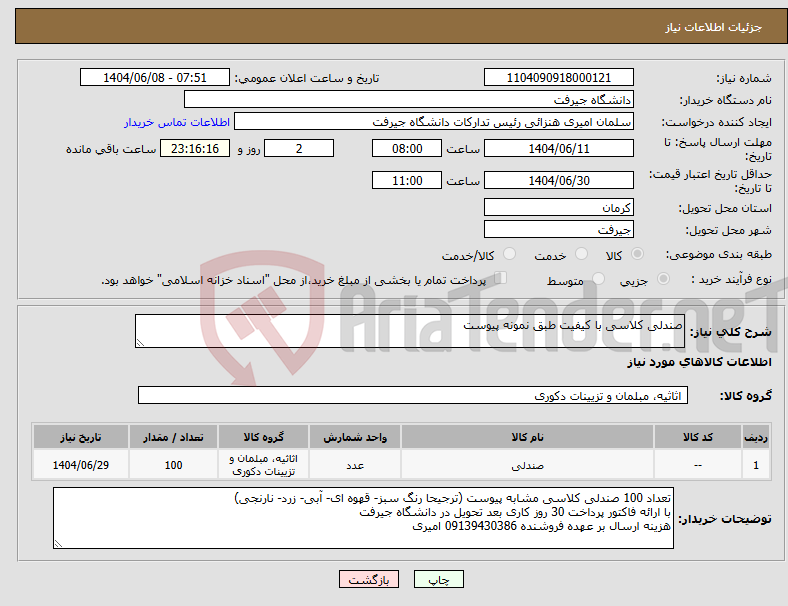Click the اثاثیه، مبلمان و تزیینات دکوری table cell

[263, 465]
